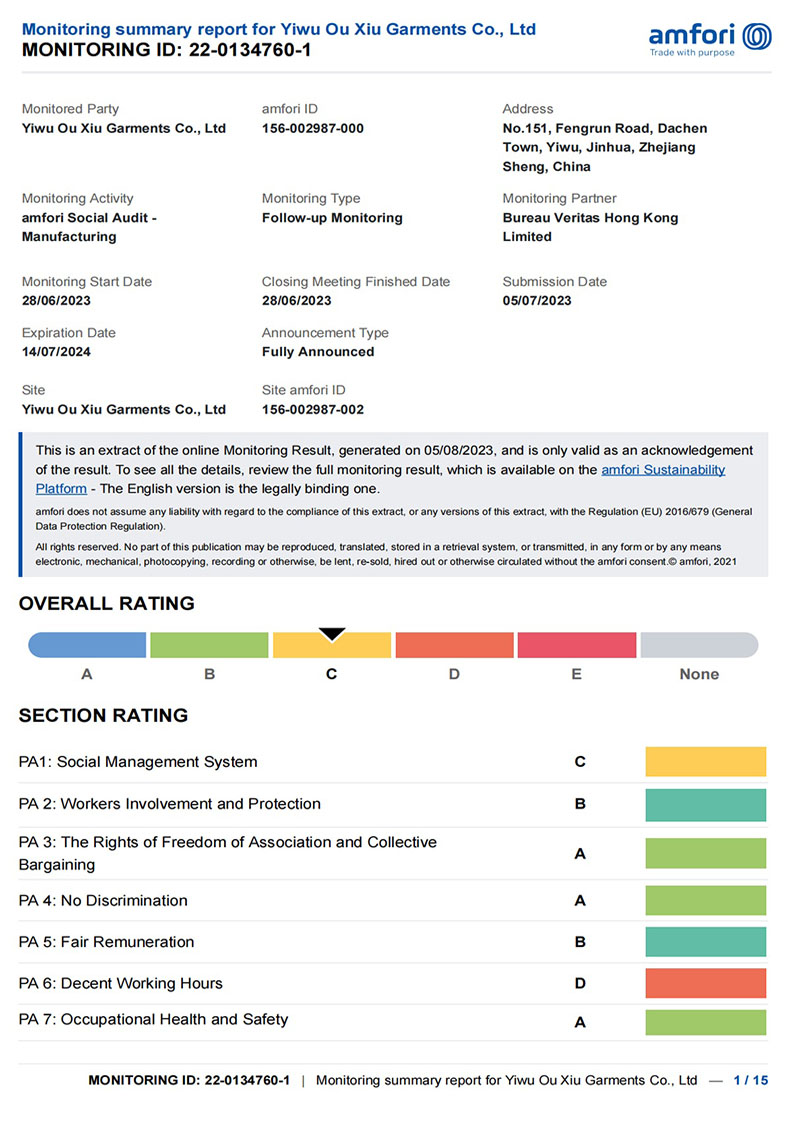Image resolution: width=800 pixels, height=1126 pixels.
Task: Click the 1 / 15 page indicator
Action: tap(750, 1080)
